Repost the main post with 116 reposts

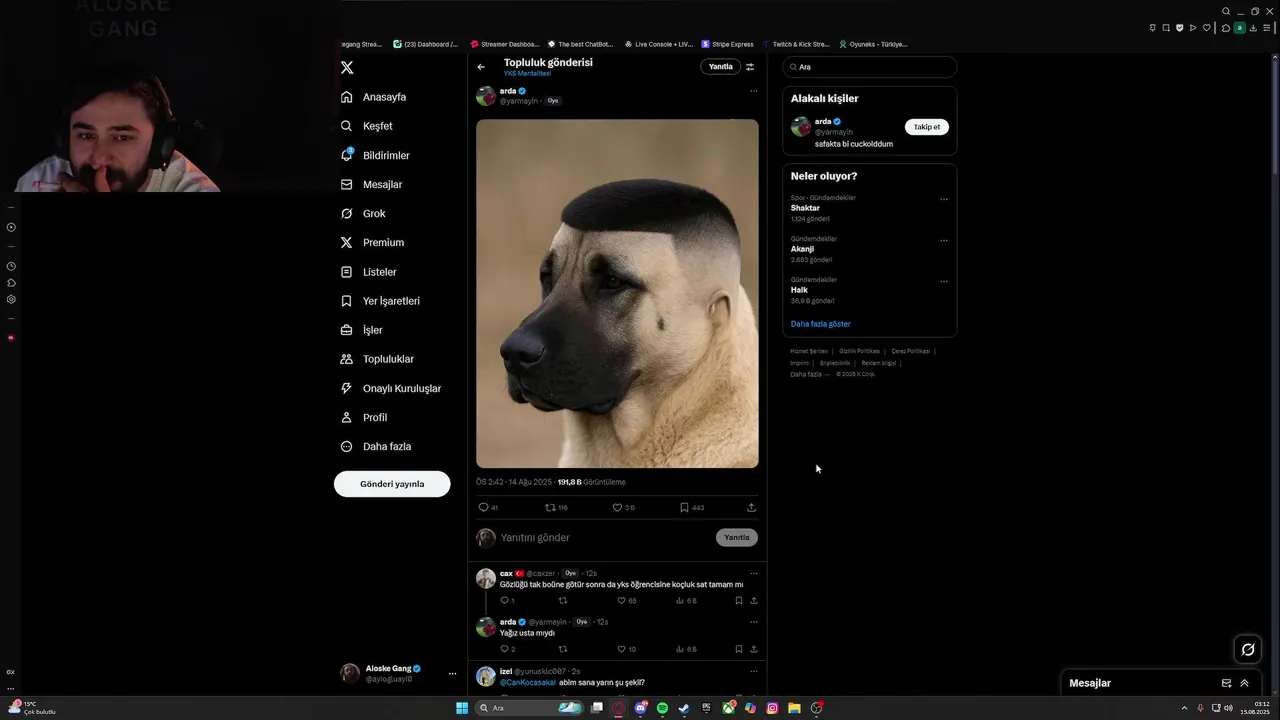[x=556, y=508]
